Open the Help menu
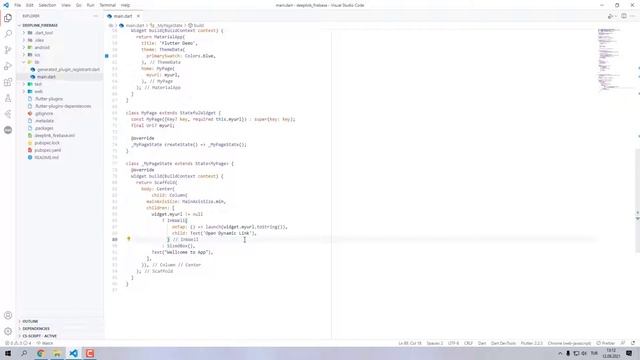 point(125,5)
